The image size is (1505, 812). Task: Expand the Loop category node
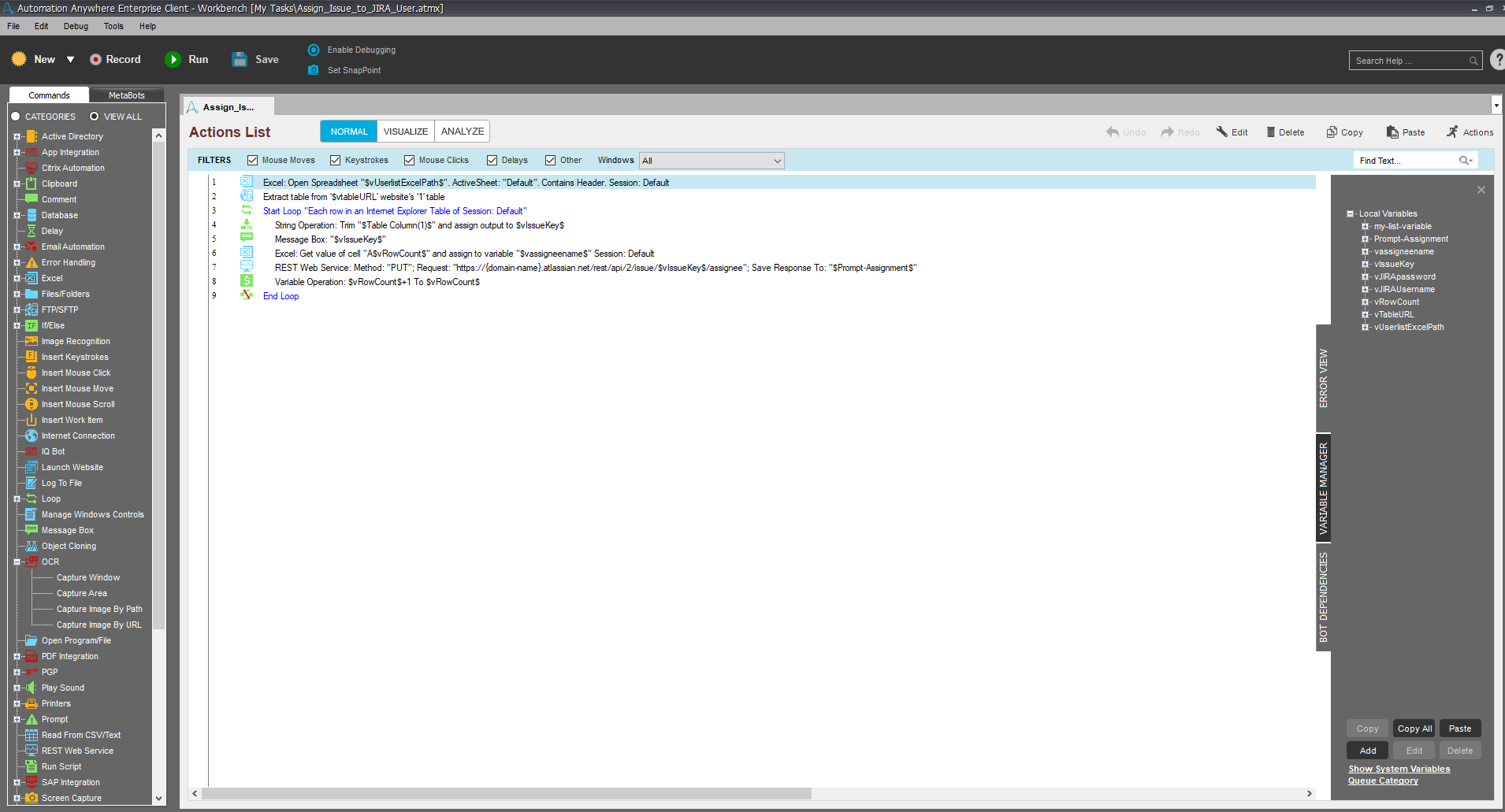click(17, 499)
